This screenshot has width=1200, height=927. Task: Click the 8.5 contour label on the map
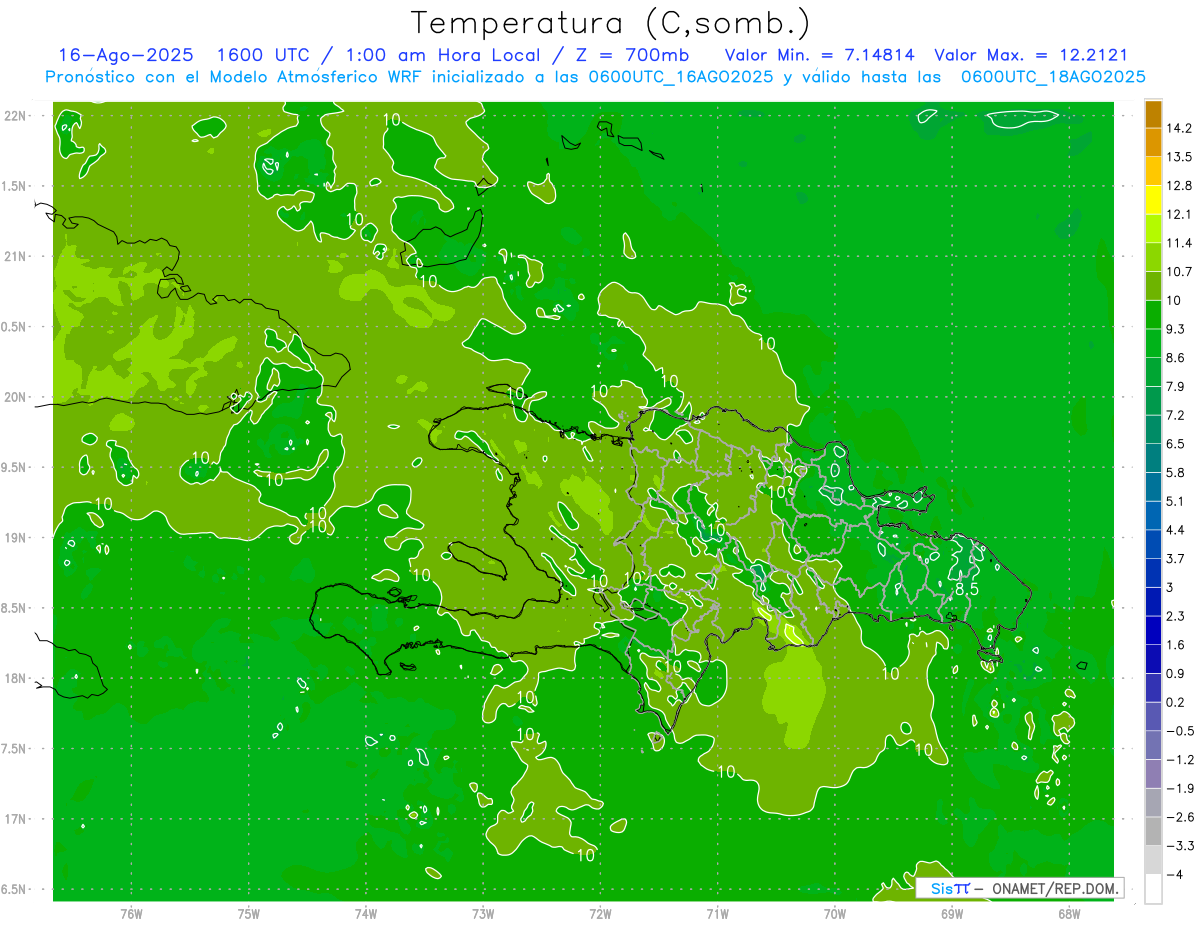tap(967, 589)
